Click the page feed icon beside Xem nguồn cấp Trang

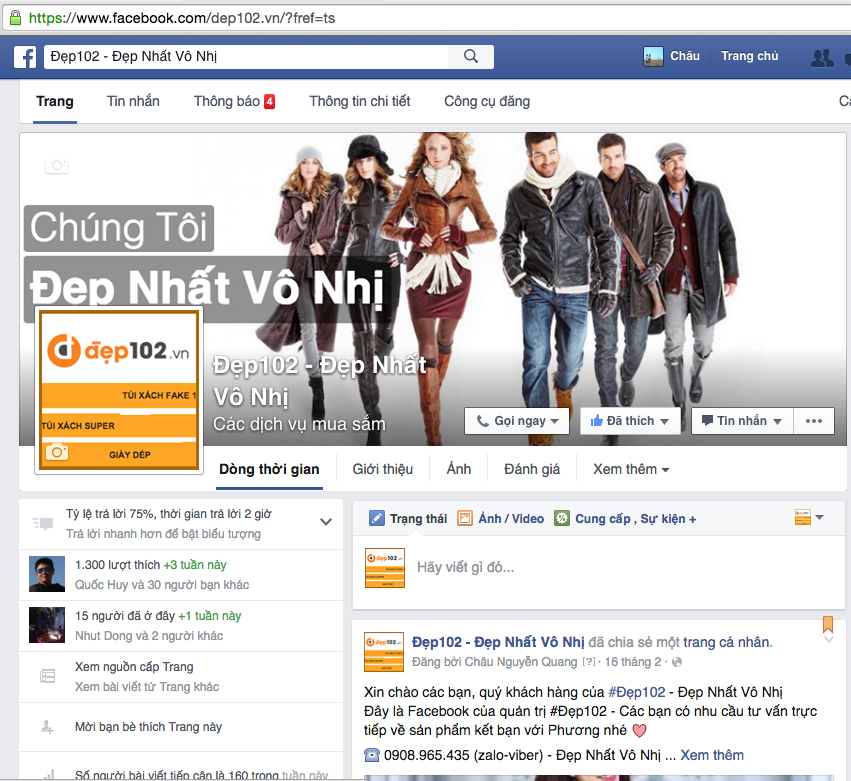click(47, 676)
